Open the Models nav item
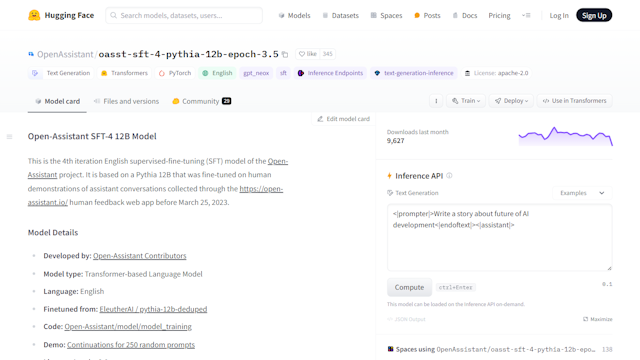 [294, 16]
